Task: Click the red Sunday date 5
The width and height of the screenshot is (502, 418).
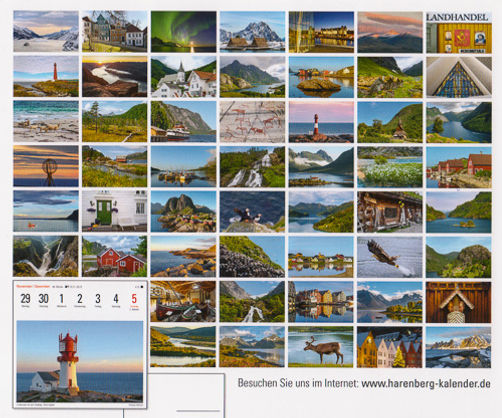Action: pos(134,298)
